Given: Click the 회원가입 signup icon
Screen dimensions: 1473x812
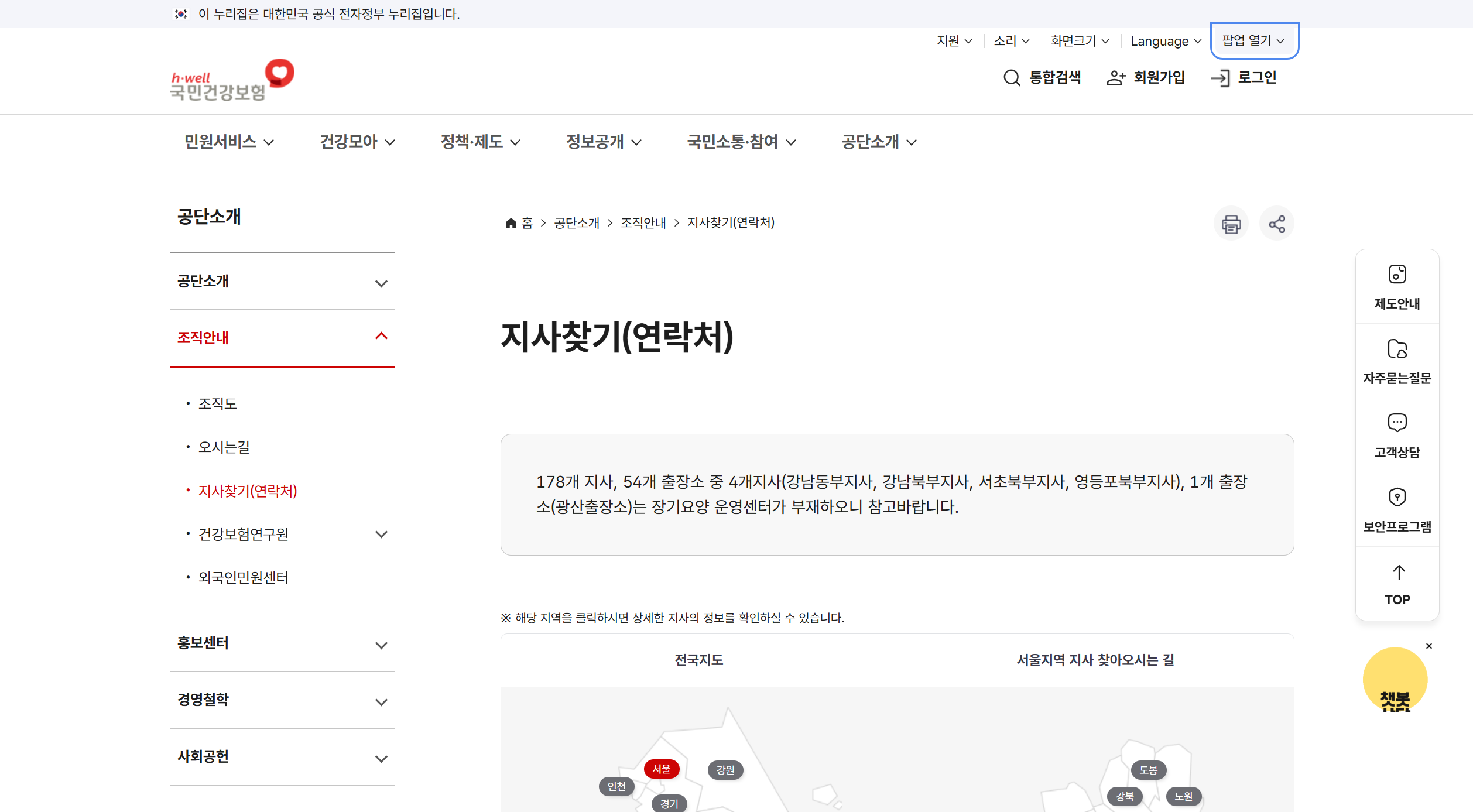Looking at the screenshot, I should (1145, 77).
